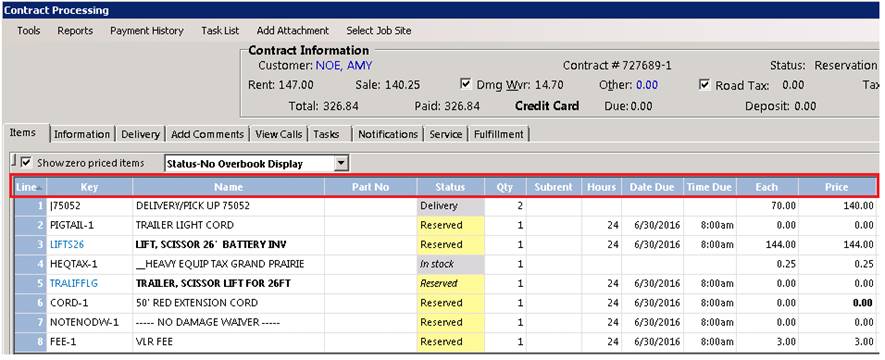Screen dimensions: 885x360
Task: Switch to the Items tab
Action: [23, 133]
